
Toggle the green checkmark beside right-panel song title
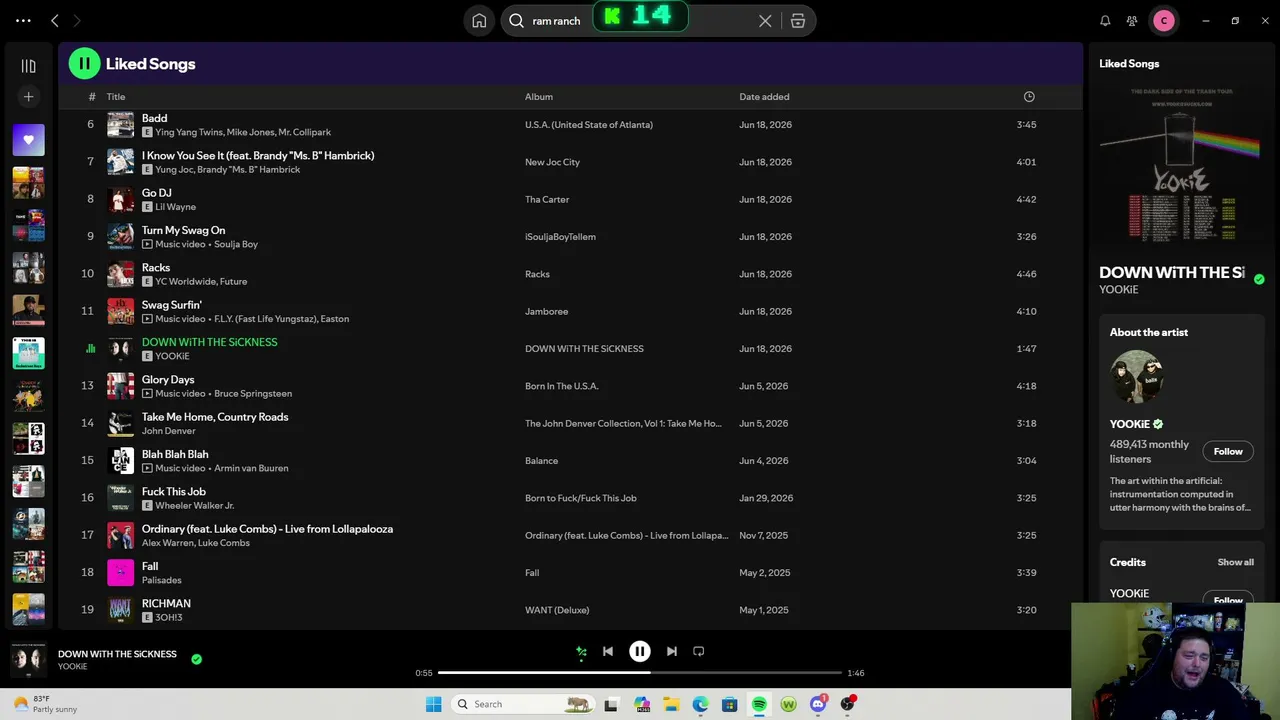(1259, 279)
